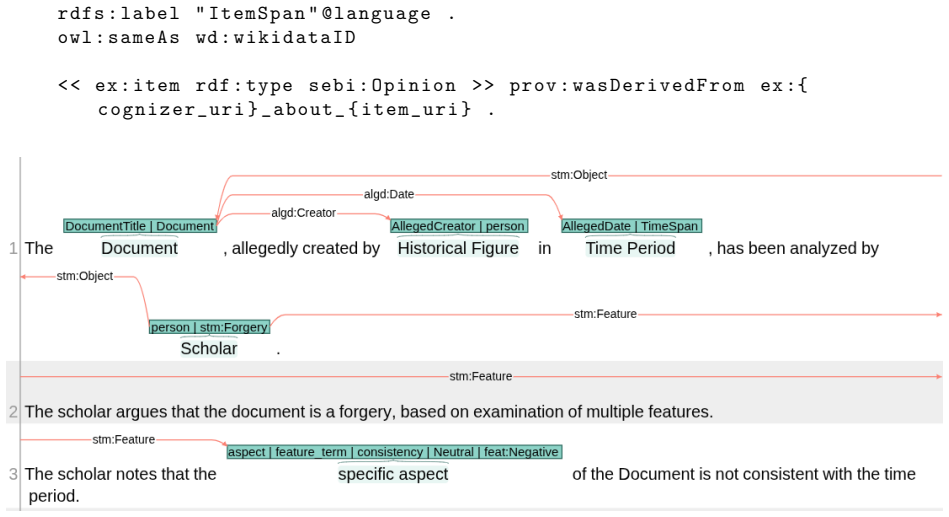Viewport: 949px width, 517px height.
Task: Select the person | stm:Forgery annotation tag
Action: tap(209, 327)
